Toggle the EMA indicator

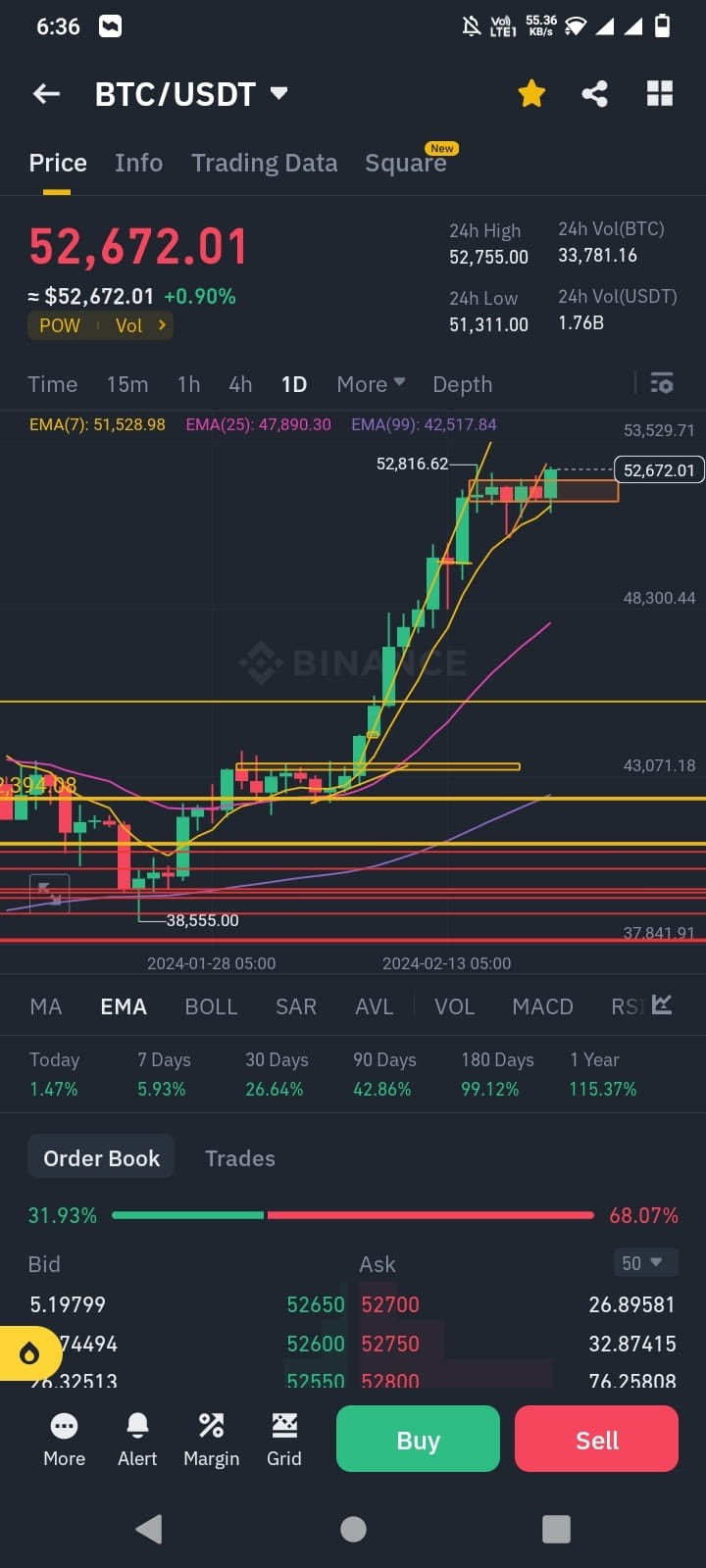pyautogui.click(x=124, y=1006)
